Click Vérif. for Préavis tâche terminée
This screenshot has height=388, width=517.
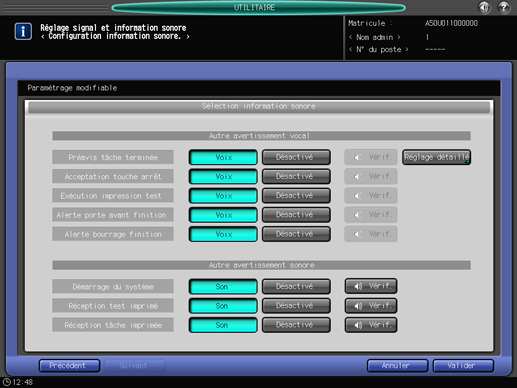click(x=371, y=157)
